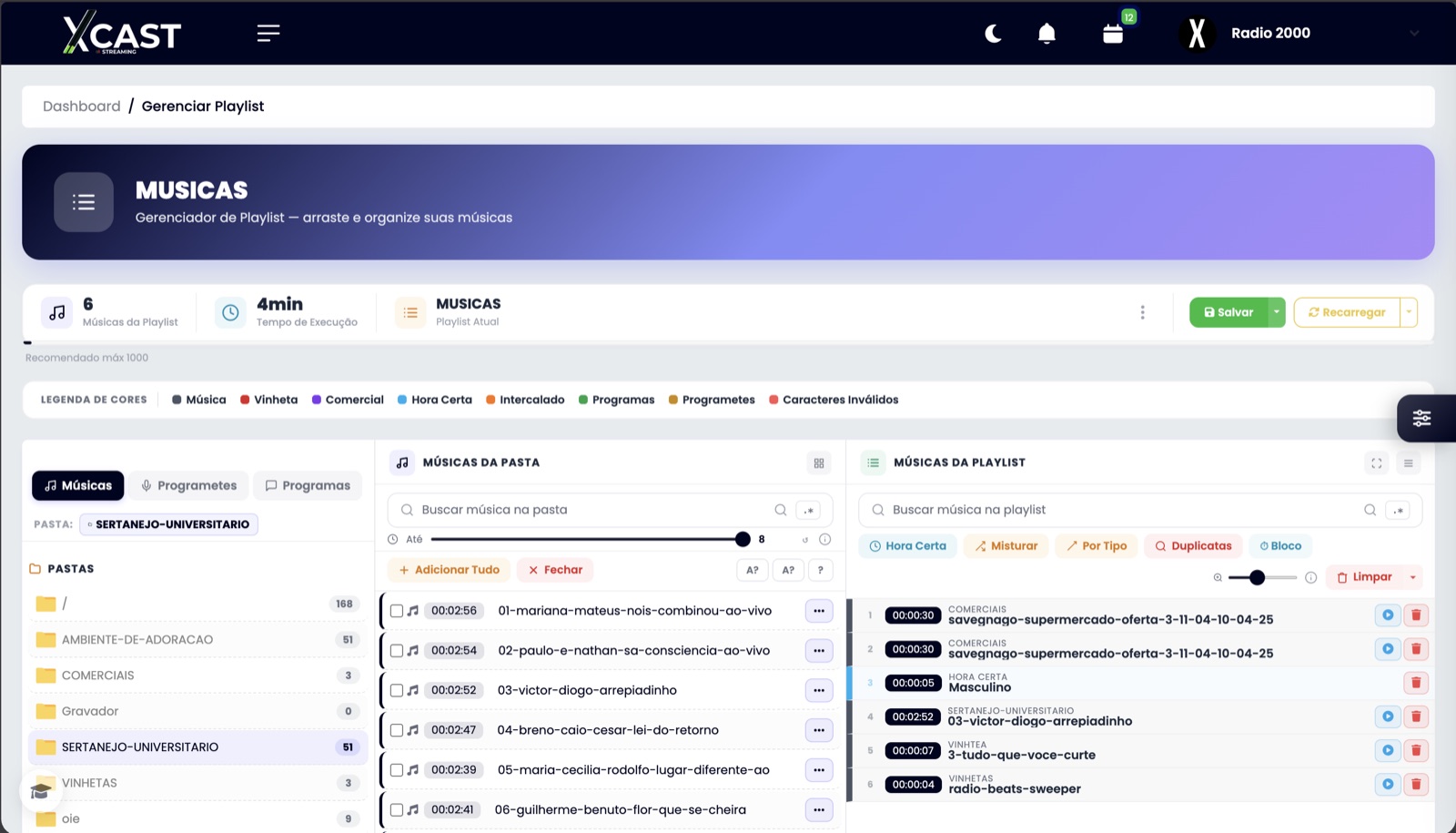Click the regex button in the folder search
Viewport: 1456px width, 833px height.
pos(808,510)
